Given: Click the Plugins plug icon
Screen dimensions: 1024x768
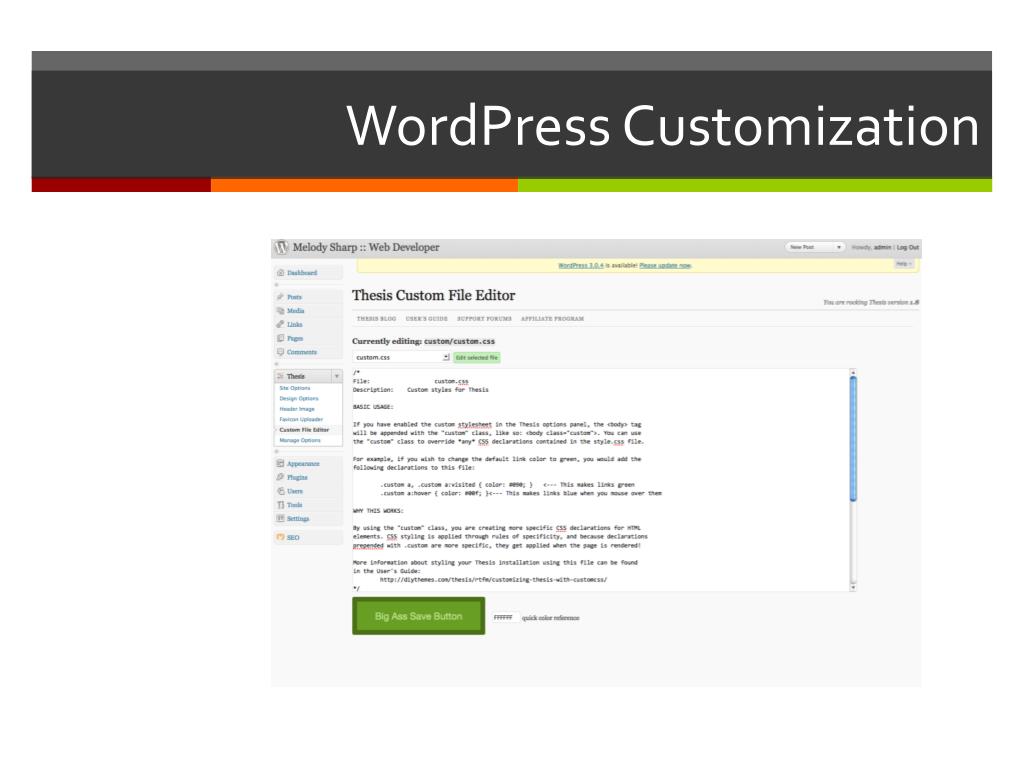Looking at the screenshot, I should tap(280, 477).
